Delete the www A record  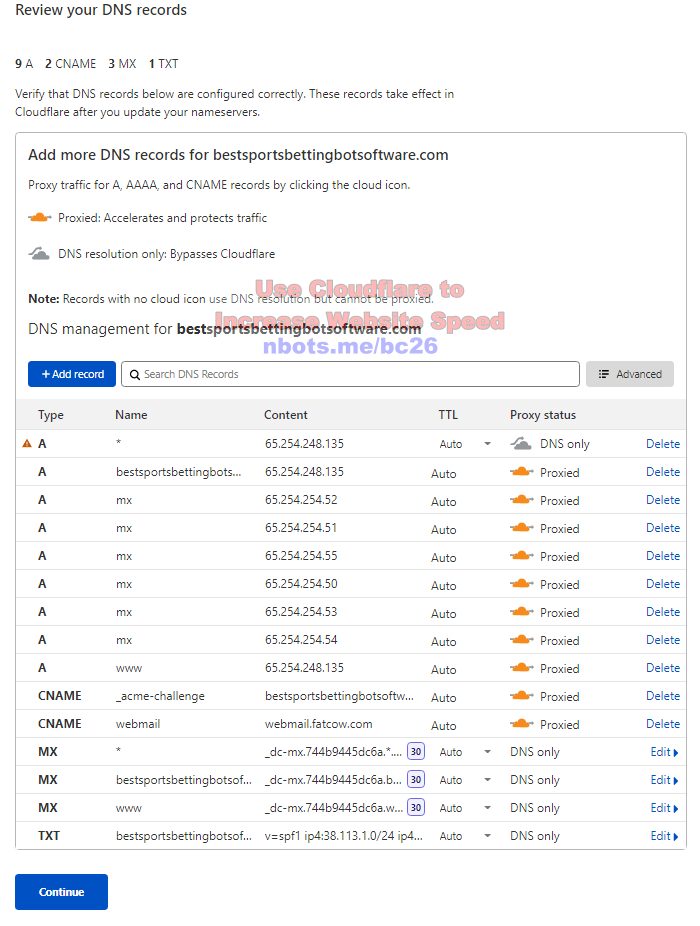pos(663,668)
